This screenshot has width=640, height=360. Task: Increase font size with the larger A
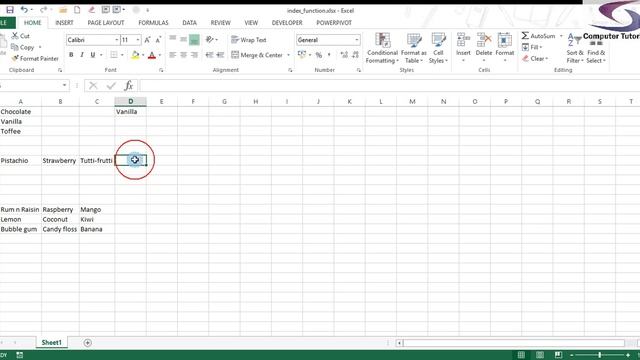pyautogui.click(x=147, y=40)
